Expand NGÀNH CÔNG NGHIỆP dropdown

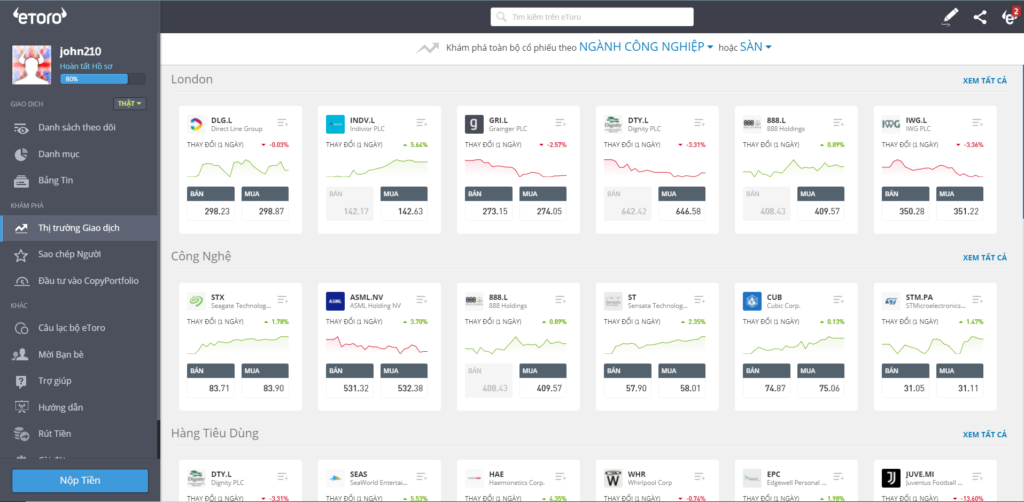[645, 47]
